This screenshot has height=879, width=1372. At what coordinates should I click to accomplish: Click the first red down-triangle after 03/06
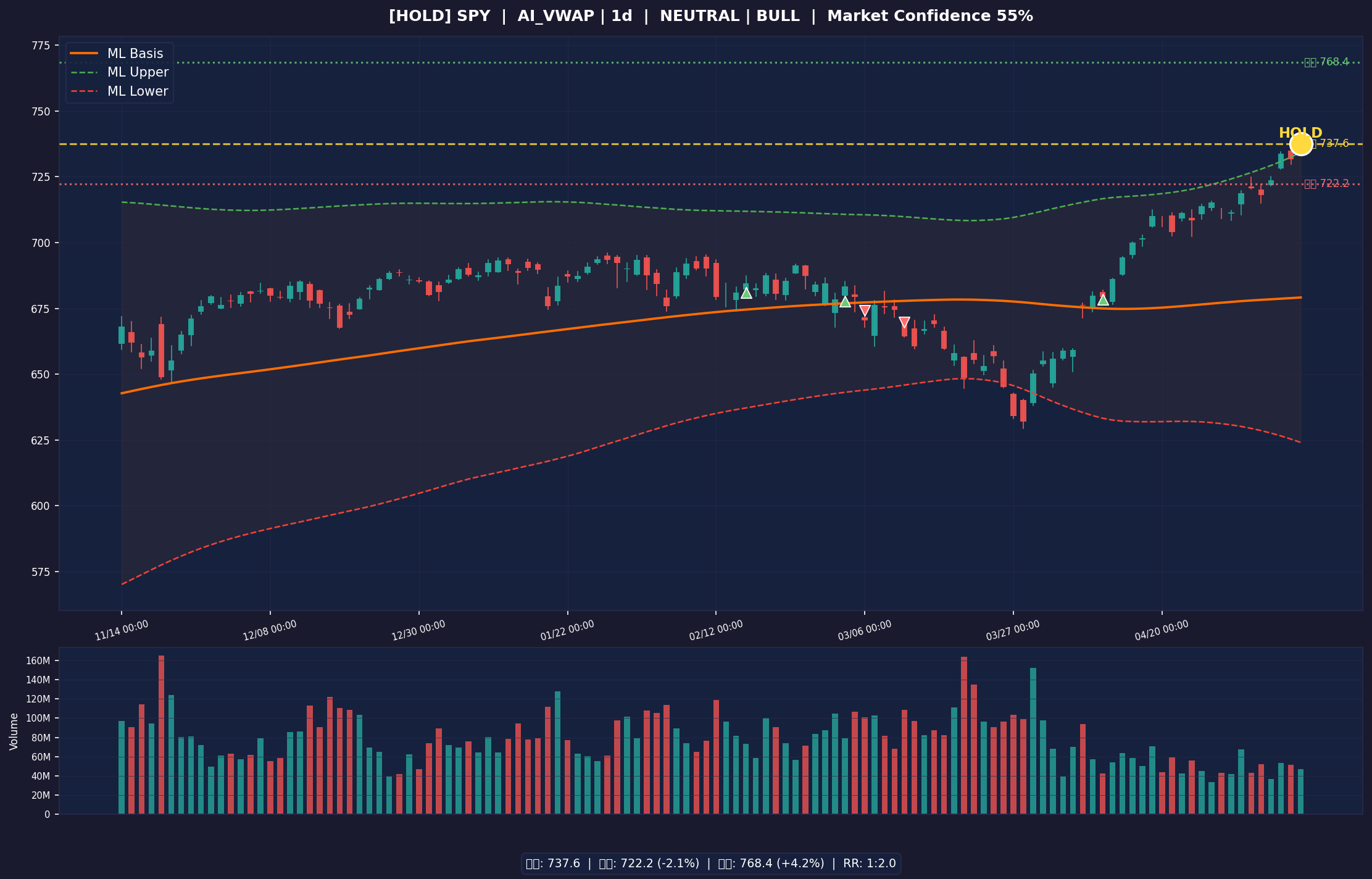tap(865, 310)
